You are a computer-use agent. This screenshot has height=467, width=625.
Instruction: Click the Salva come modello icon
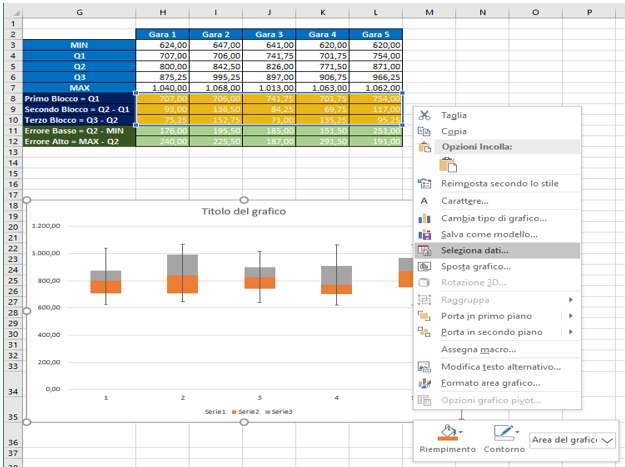tap(423, 233)
